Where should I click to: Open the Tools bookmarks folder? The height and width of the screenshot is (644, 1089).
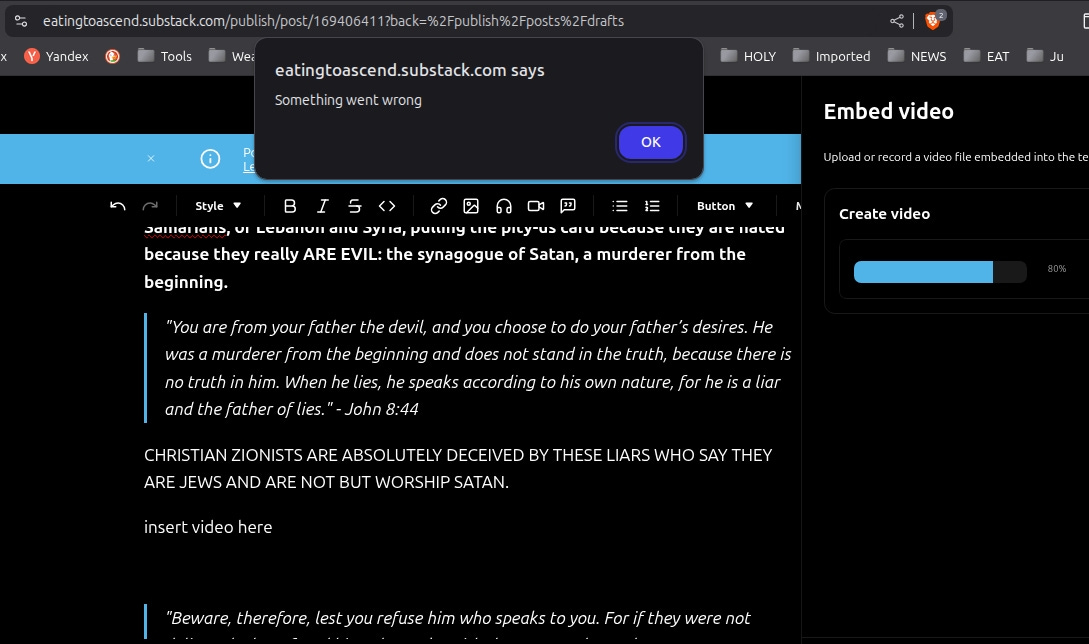coord(165,56)
